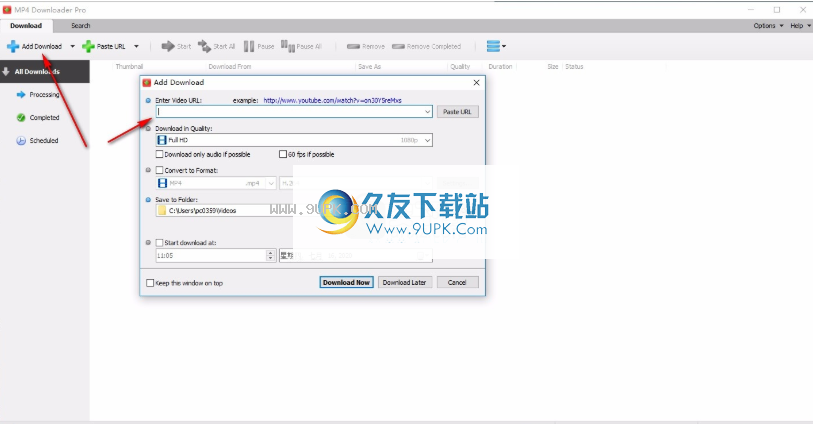Expand the MP4 format dropdown
This screenshot has height=424, width=813.
271,183
